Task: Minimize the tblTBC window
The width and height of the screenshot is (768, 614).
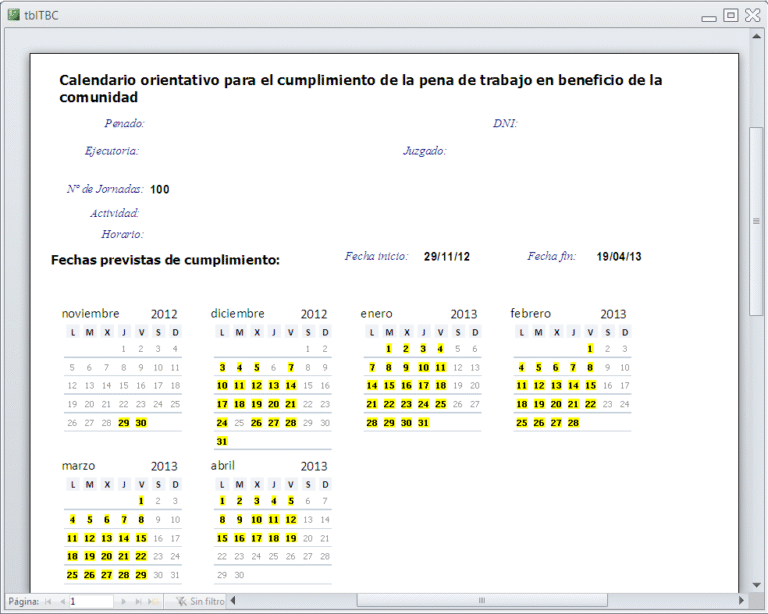Action: tap(709, 18)
